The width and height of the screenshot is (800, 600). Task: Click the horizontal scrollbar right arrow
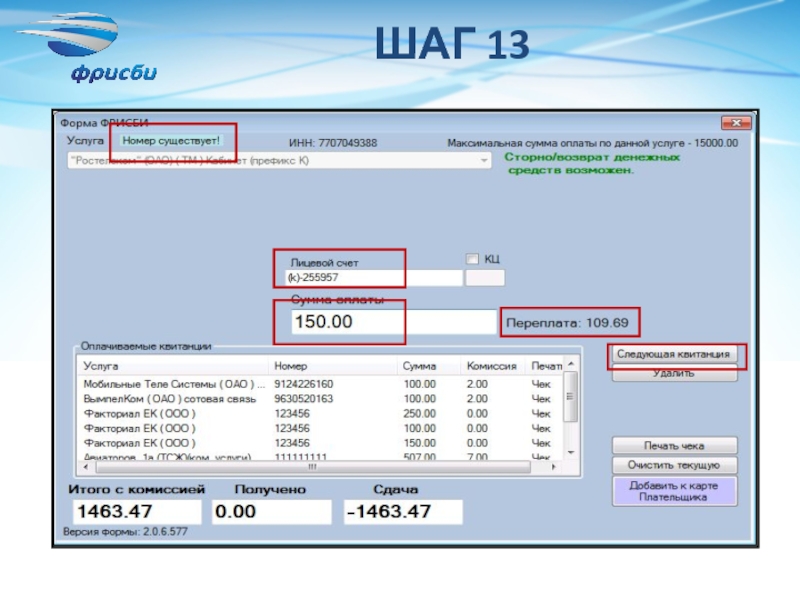[x=554, y=467]
